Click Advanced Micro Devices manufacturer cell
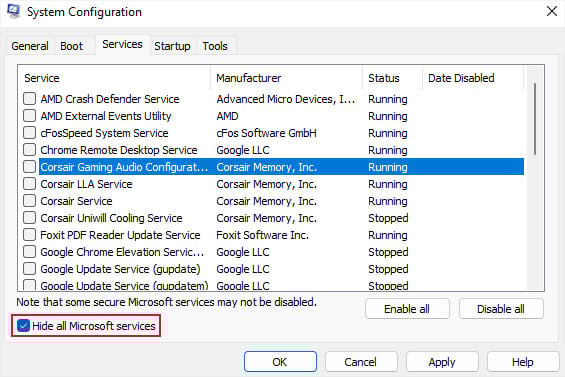The height and width of the screenshot is (377, 565). pyautogui.click(x=286, y=99)
